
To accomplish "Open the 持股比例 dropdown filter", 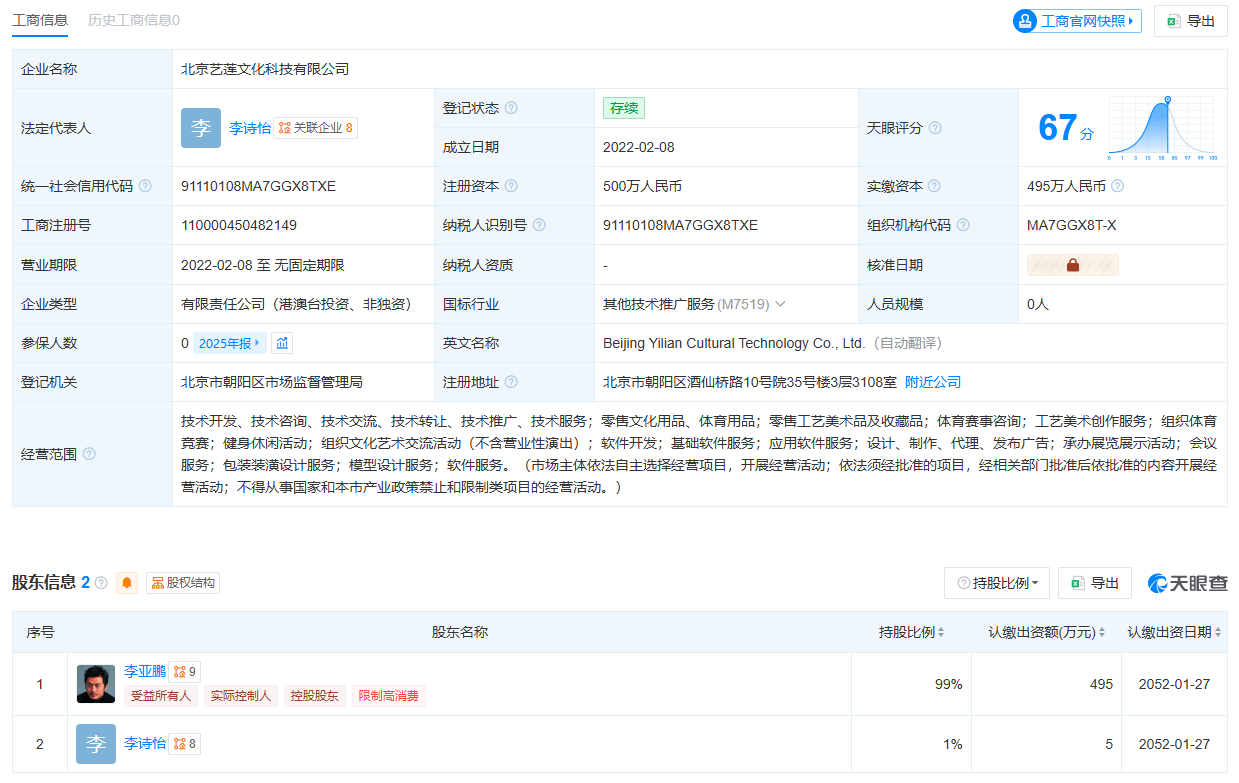I will point(997,583).
